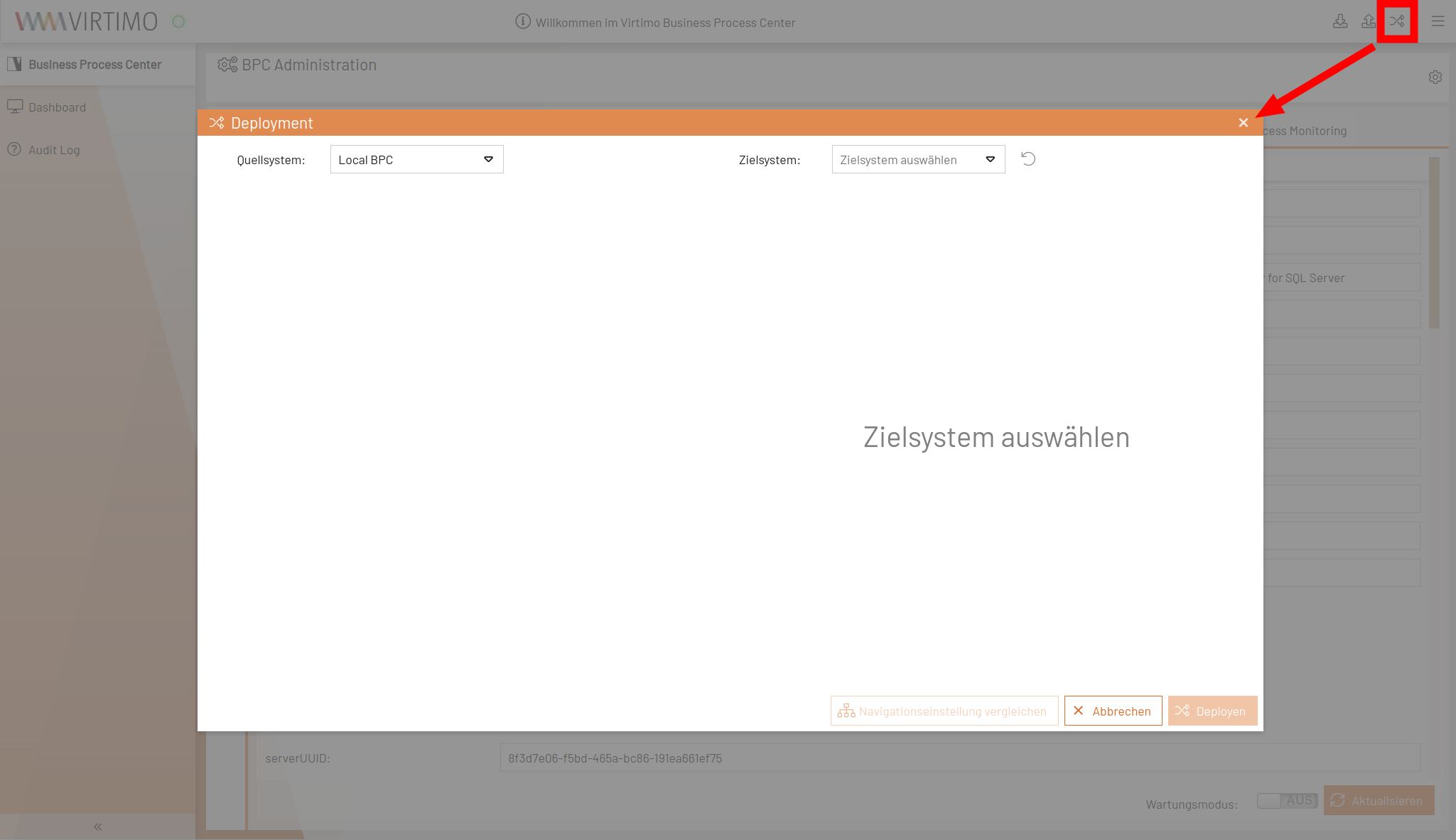Click Navigationseinstelling vergleichen button

[943, 711]
